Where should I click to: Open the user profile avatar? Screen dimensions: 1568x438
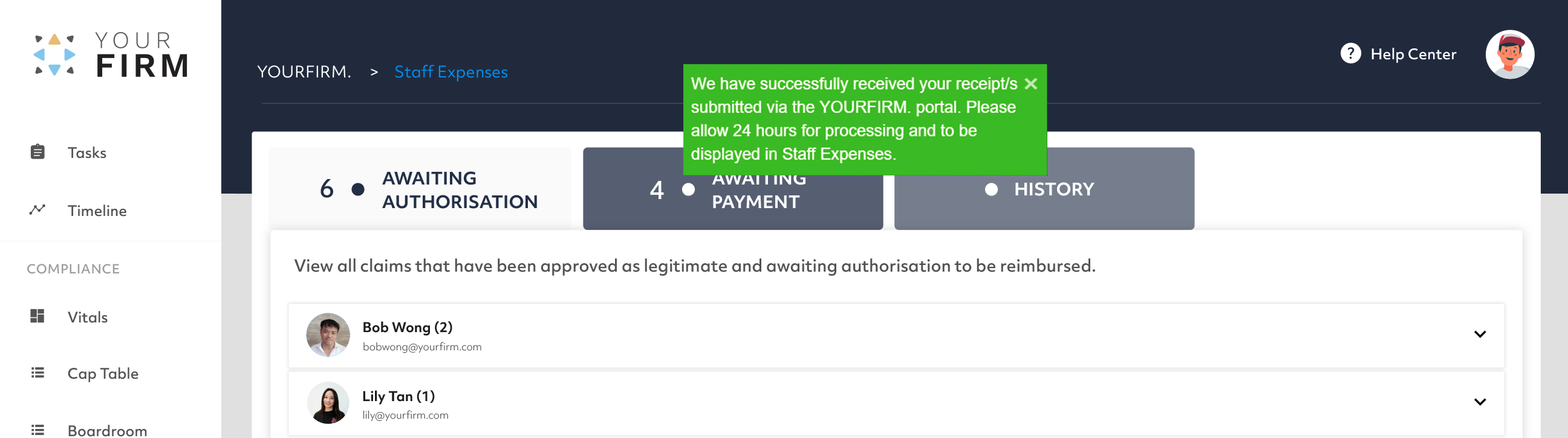point(1509,54)
